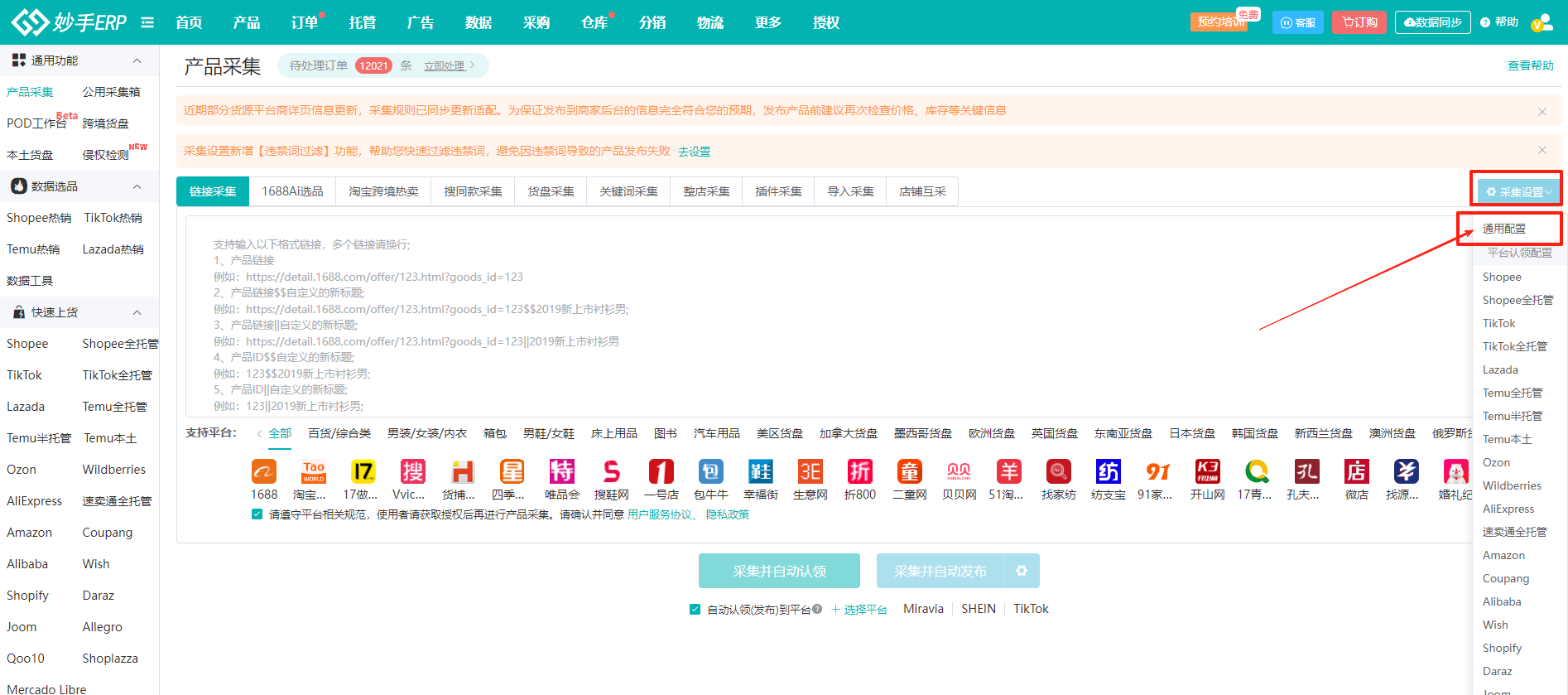
Task: Click the 采集并自动发布 button
Action: (940, 571)
